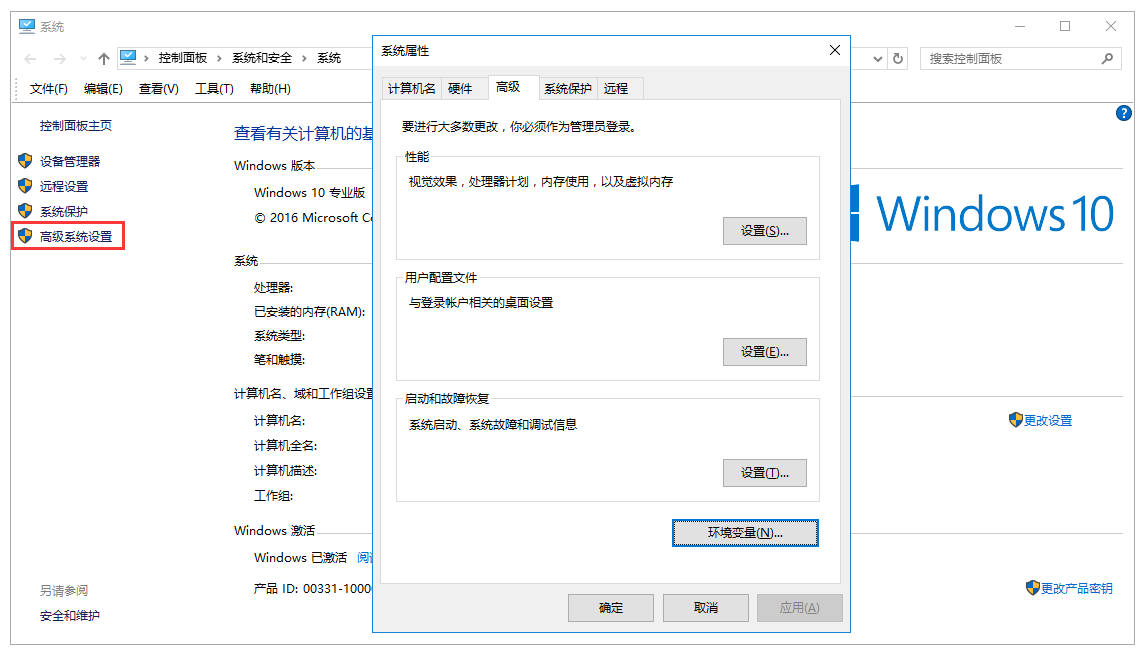Viewport: 1146px width, 657px height.
Task: Open the 帮助(H) menu
Action: [270, 88]
